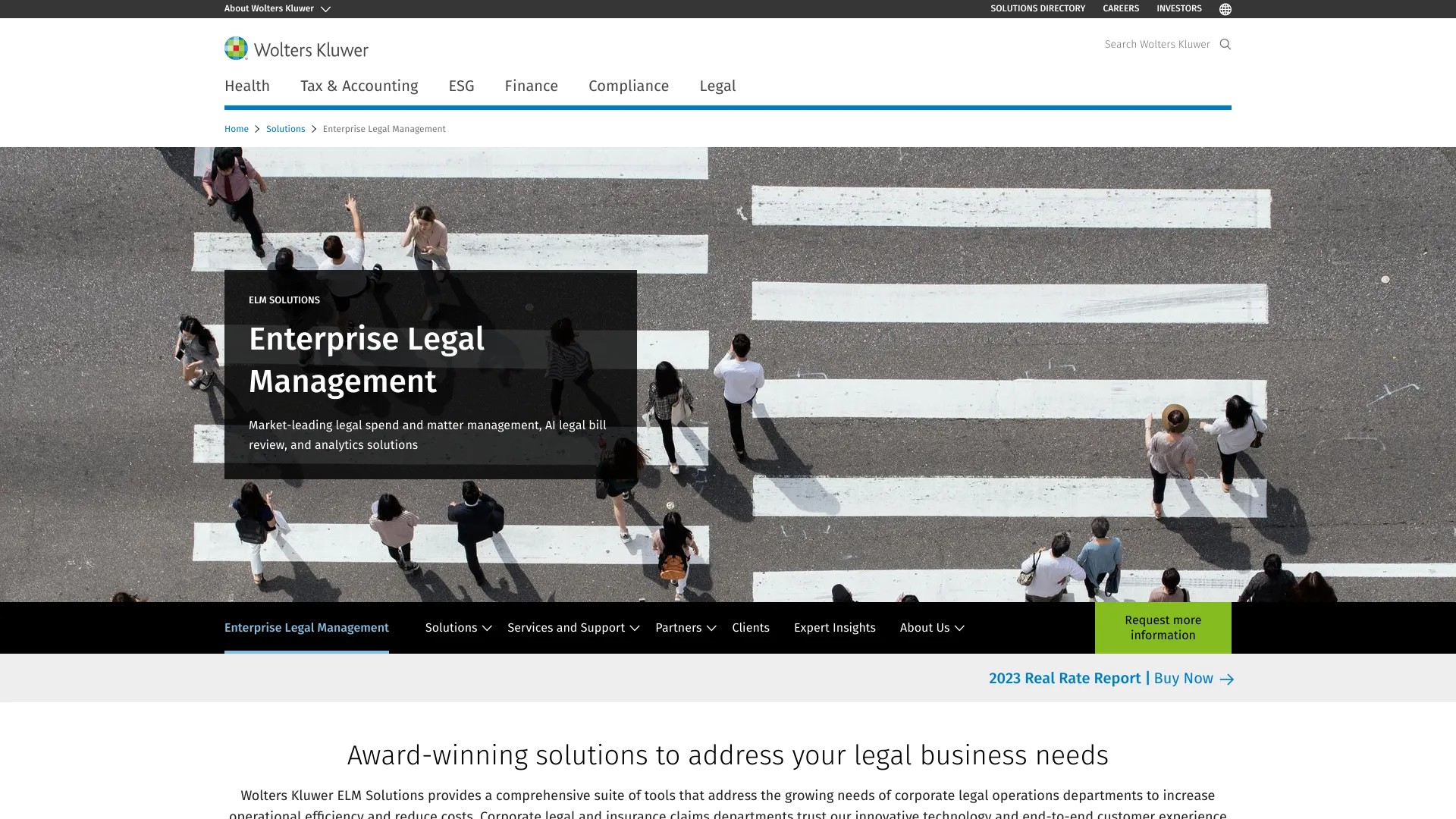Expand the Partners dropdown
The image size is (1456, 819).
tap(711, 628)
